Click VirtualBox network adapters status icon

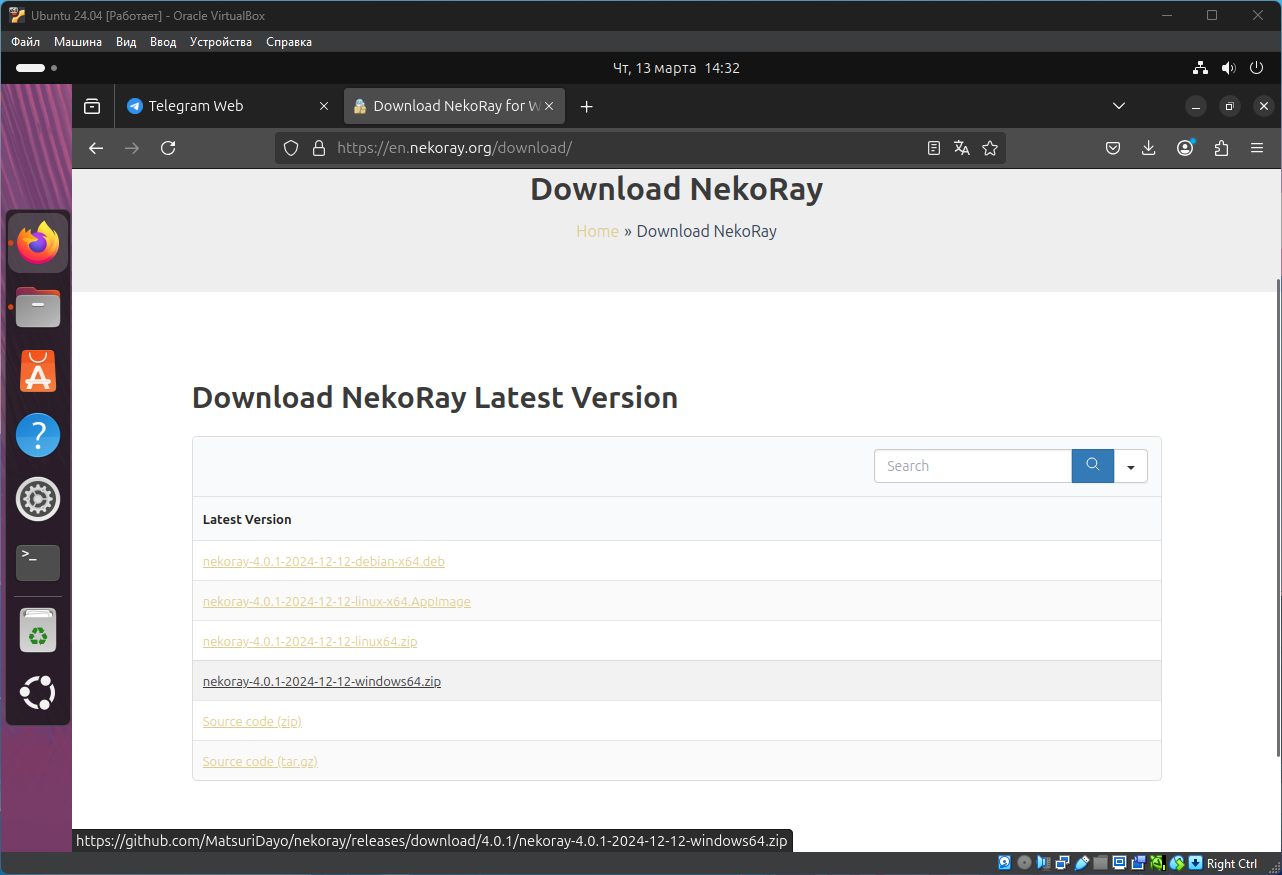tap(1062, 863)
